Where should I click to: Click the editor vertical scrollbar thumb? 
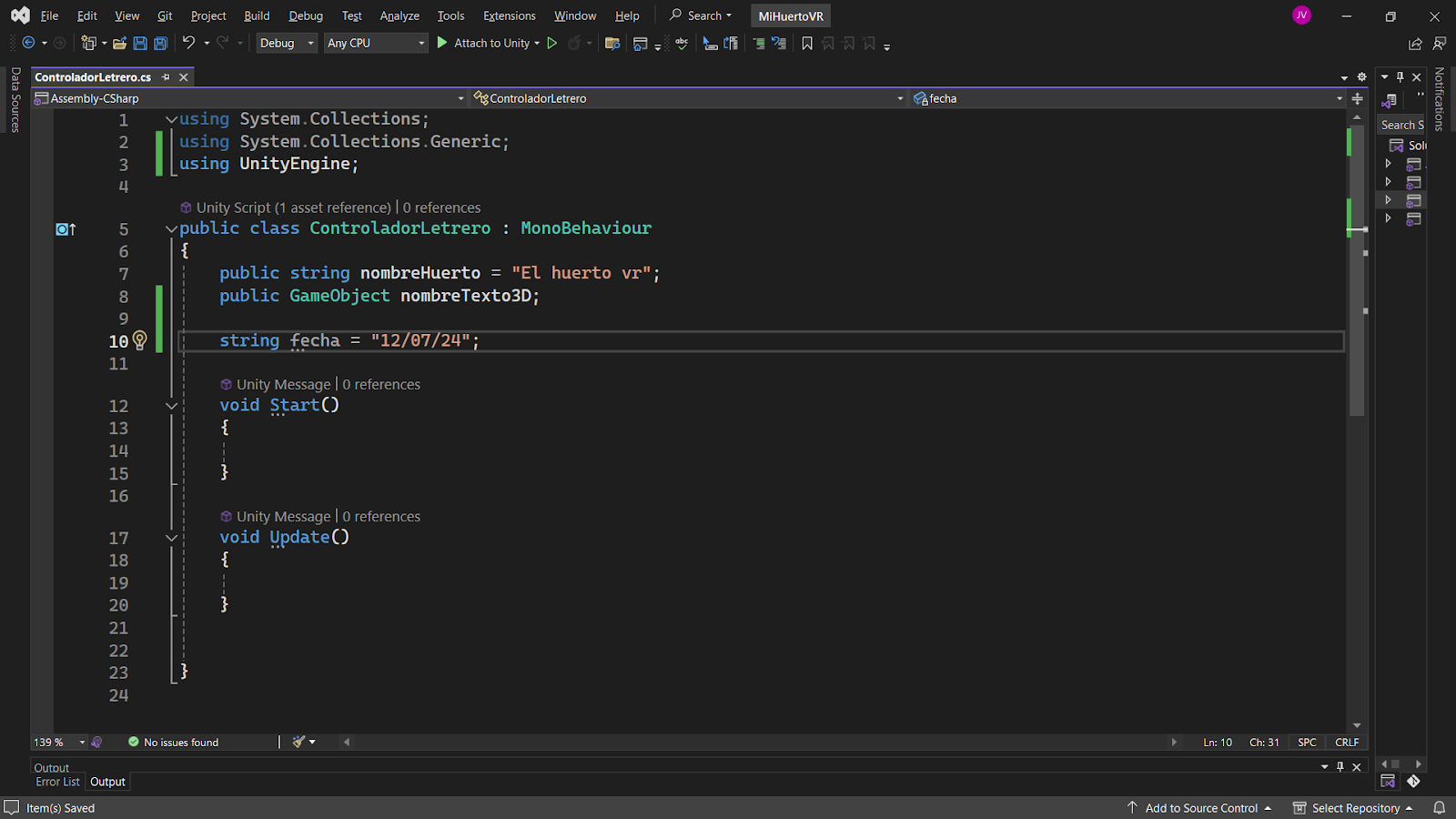tap(1357, 273)
